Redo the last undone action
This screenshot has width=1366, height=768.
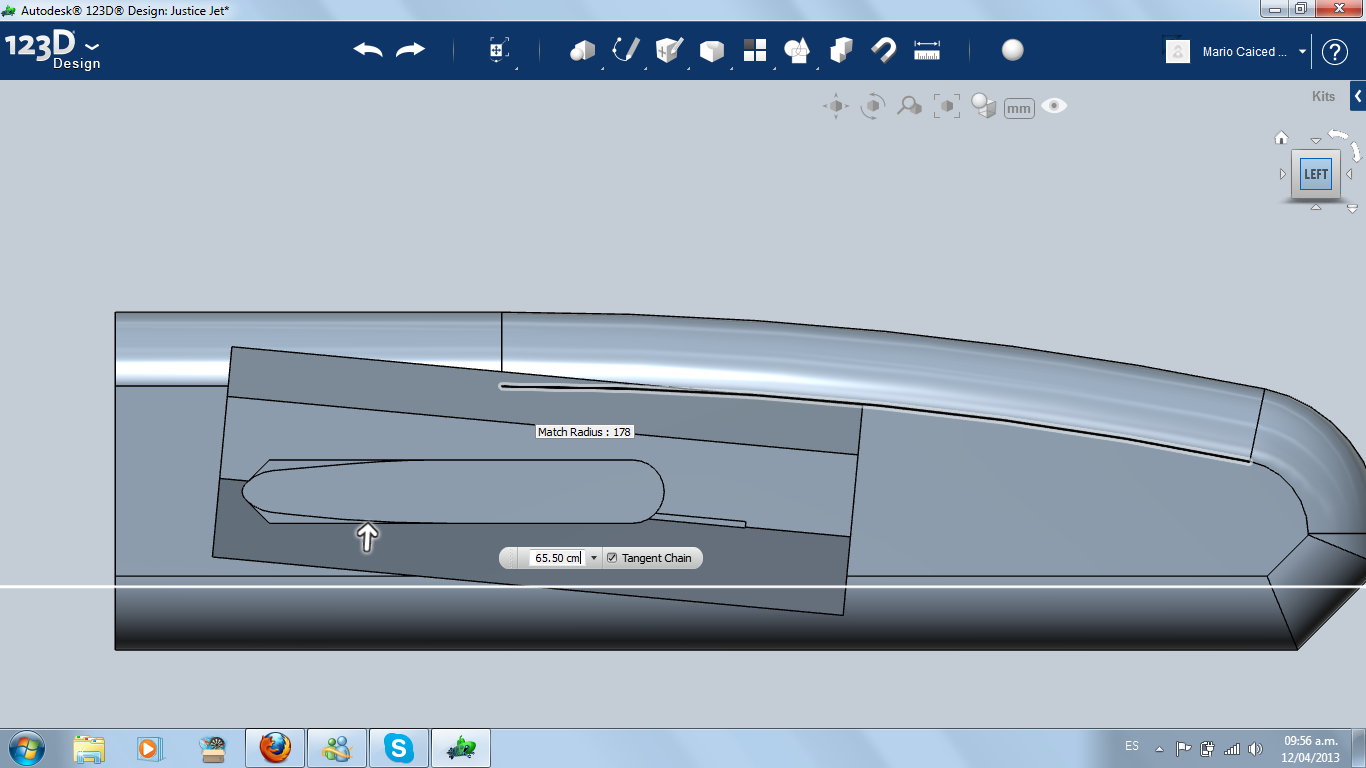point(410,50)
